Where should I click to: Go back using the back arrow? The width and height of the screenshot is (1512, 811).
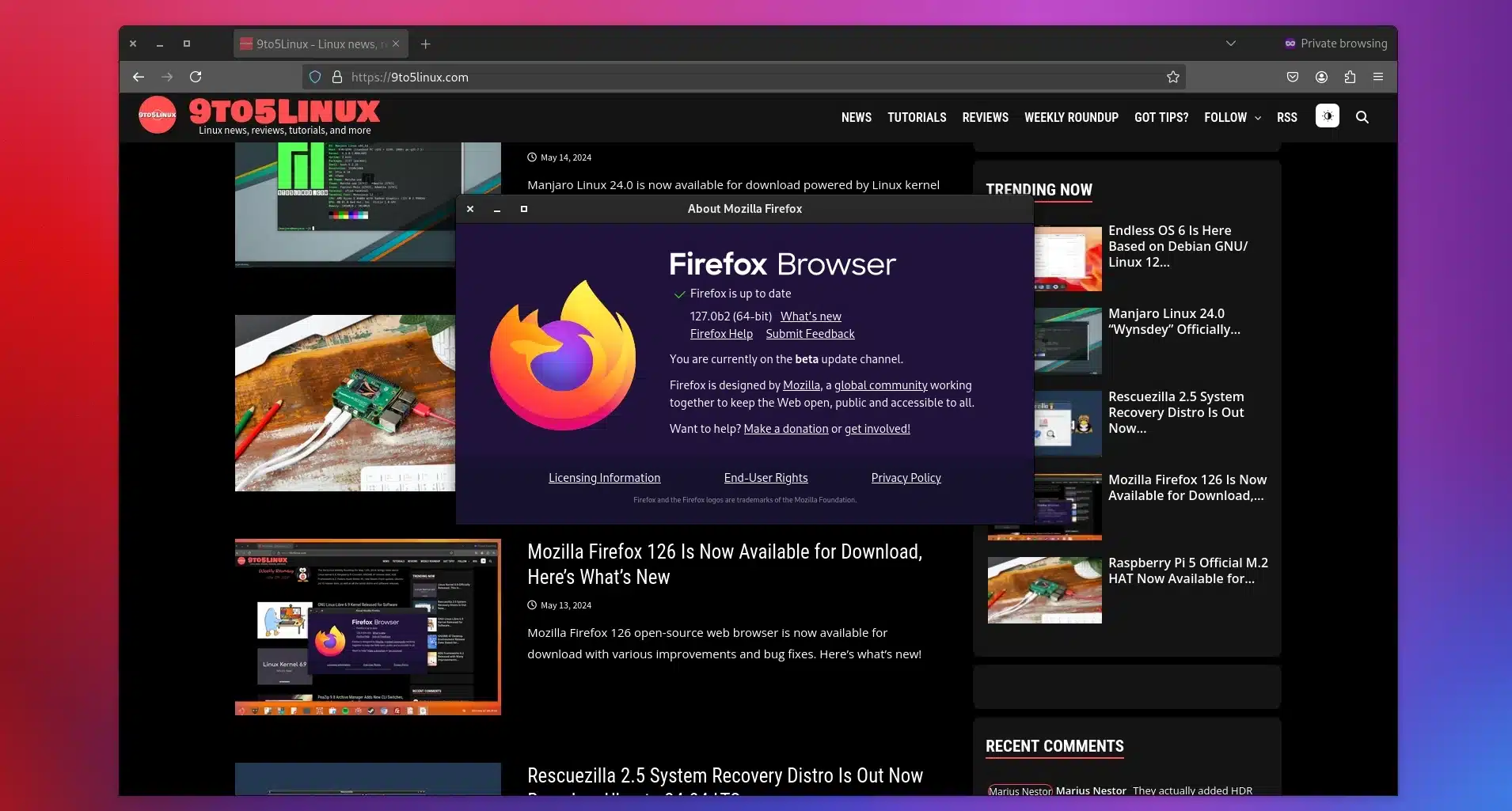point(139,77)
